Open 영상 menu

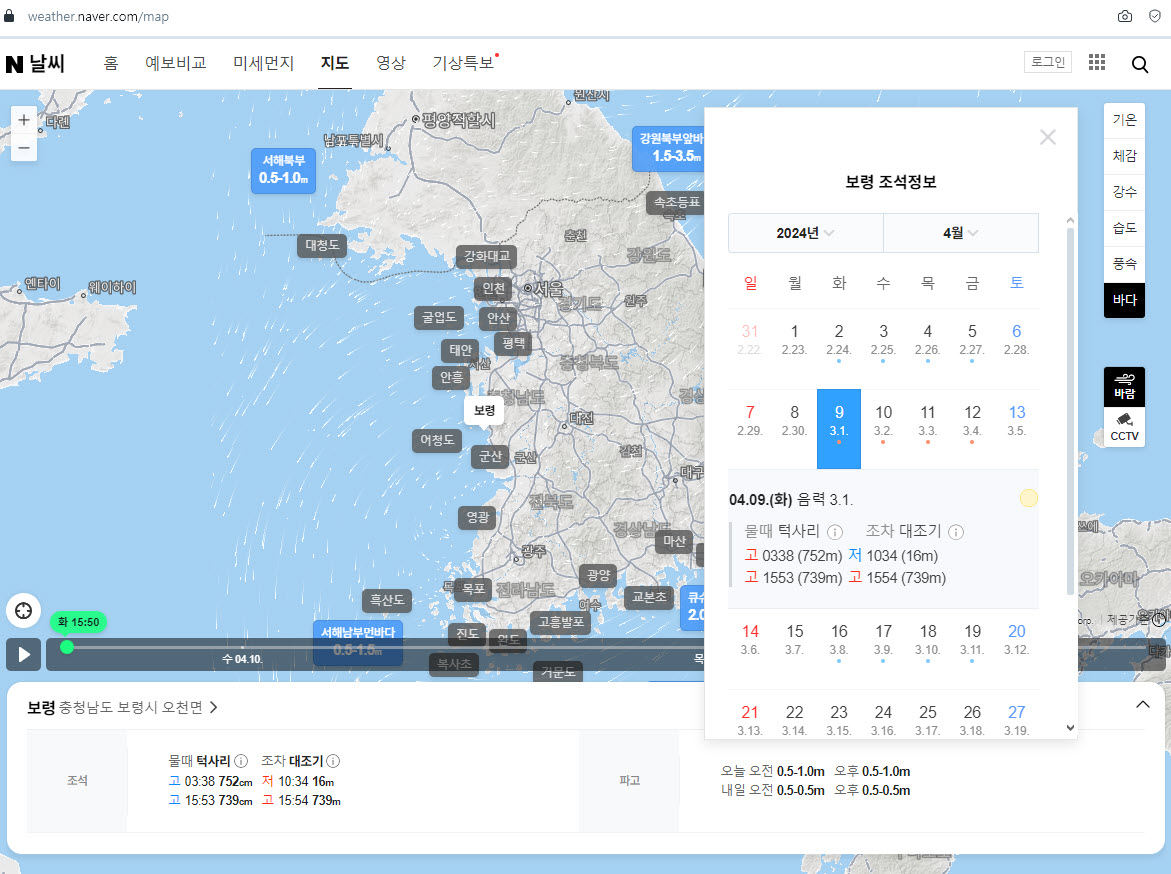(x=391, y=63)
